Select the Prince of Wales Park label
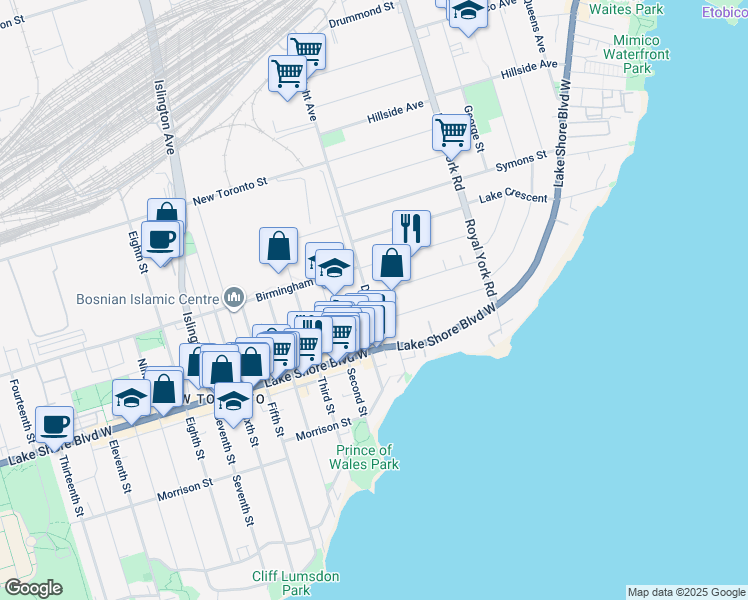The width and height of the screenshot is (748, 600). [x=367, y=457]
